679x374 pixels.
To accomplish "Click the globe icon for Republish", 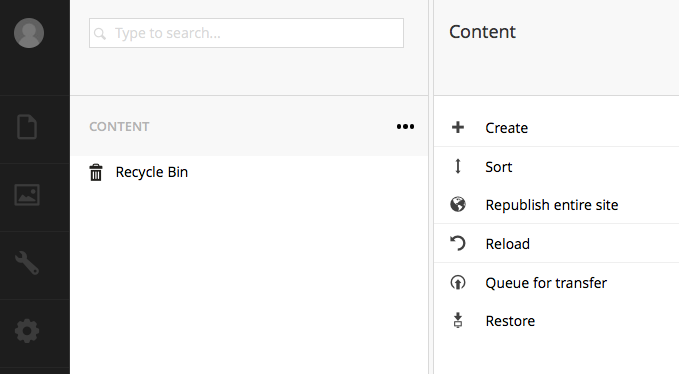I will 458,204.
